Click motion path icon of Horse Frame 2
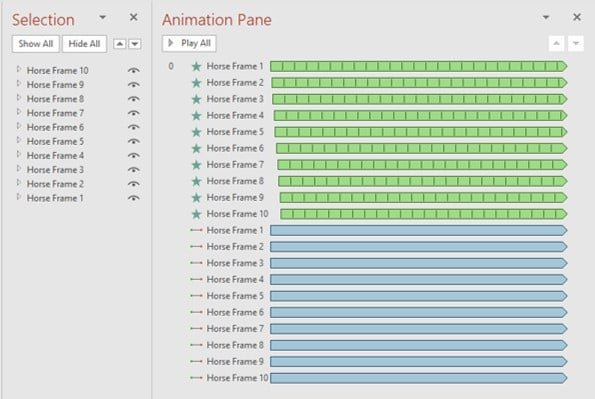 click(196, 246)
